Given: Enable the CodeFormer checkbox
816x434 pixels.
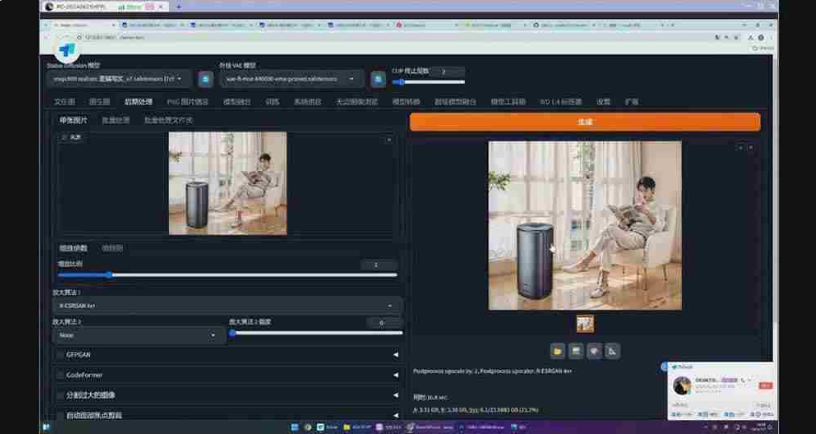Looking at the screenshot, I should [x=61, y=375].
